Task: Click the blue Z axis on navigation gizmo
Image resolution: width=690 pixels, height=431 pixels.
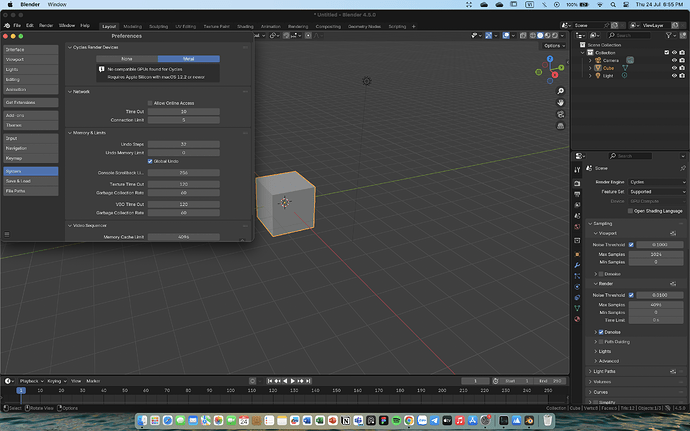Action: pos(550,59)
